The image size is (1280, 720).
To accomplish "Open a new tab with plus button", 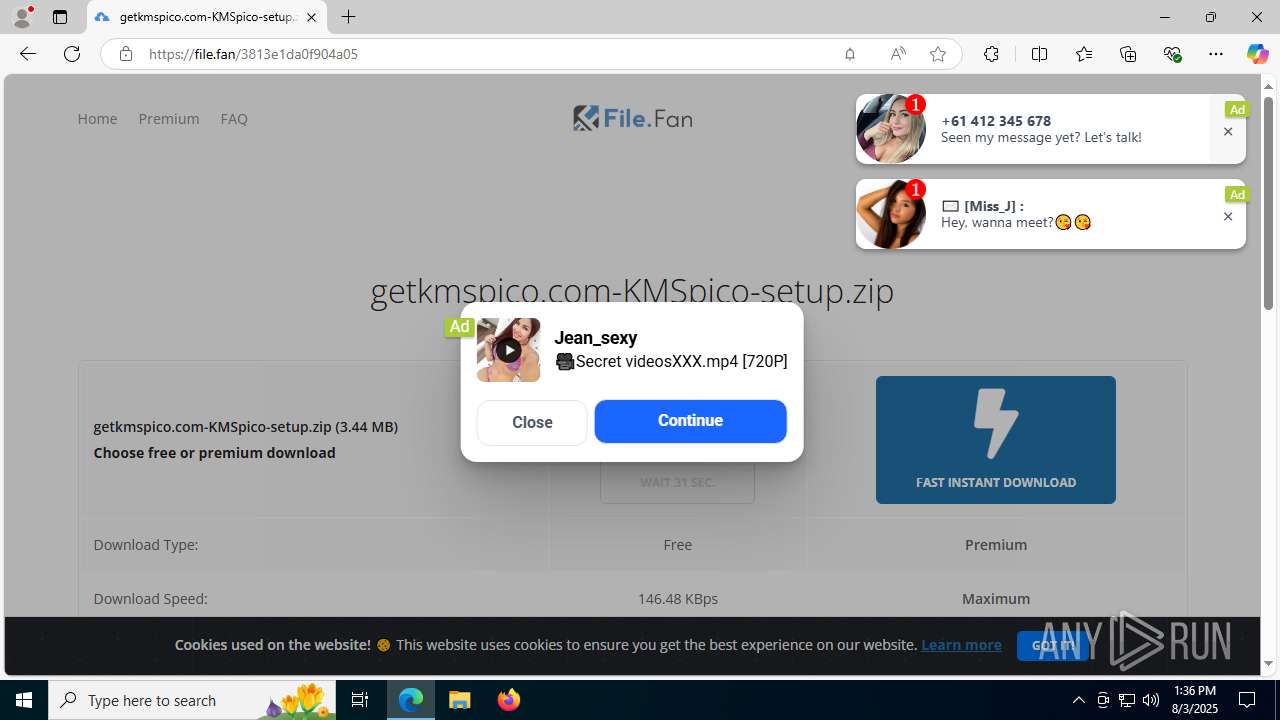I will click(348, 17).
